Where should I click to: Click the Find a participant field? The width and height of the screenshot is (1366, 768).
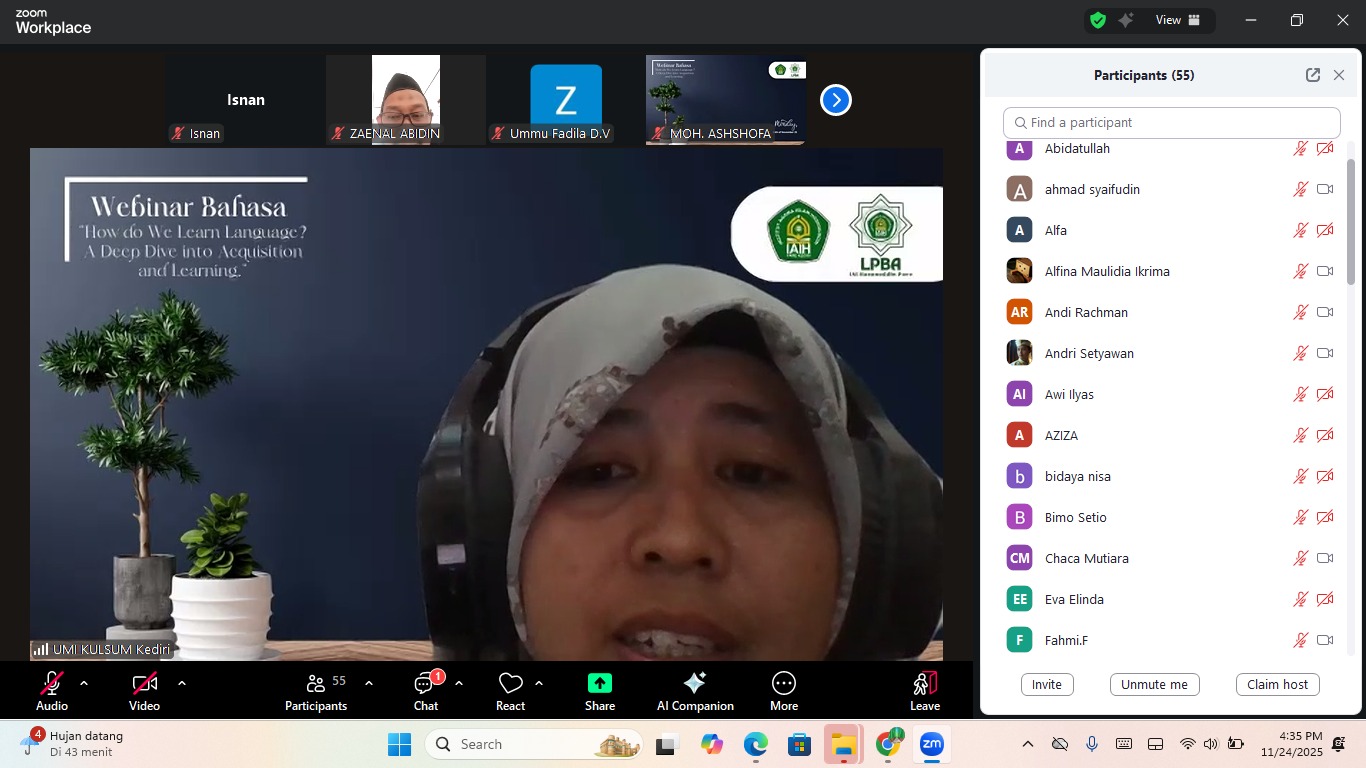1171,122
